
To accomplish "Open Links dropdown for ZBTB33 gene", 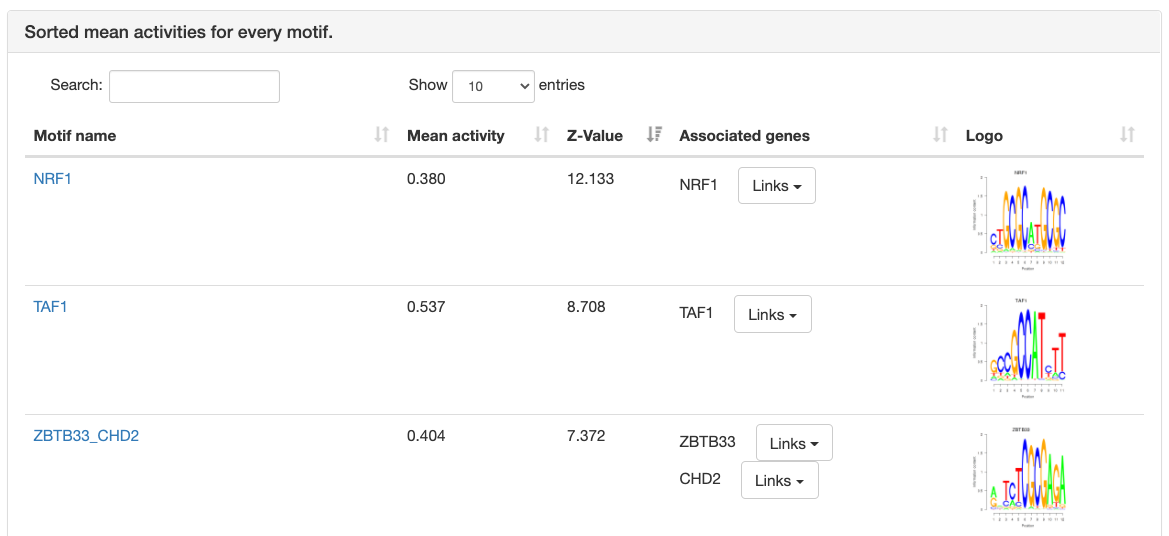I will 794,443.
